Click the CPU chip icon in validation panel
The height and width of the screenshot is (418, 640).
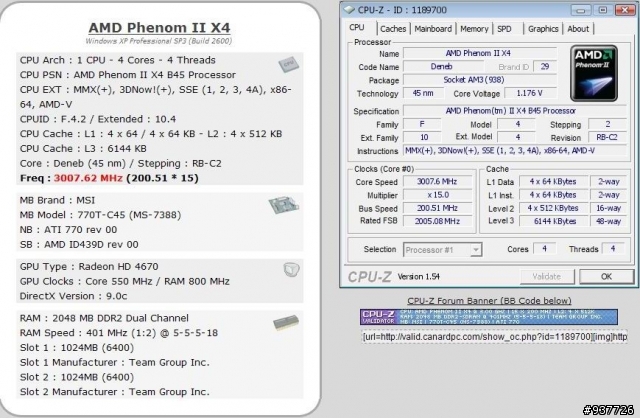(289, 64)
